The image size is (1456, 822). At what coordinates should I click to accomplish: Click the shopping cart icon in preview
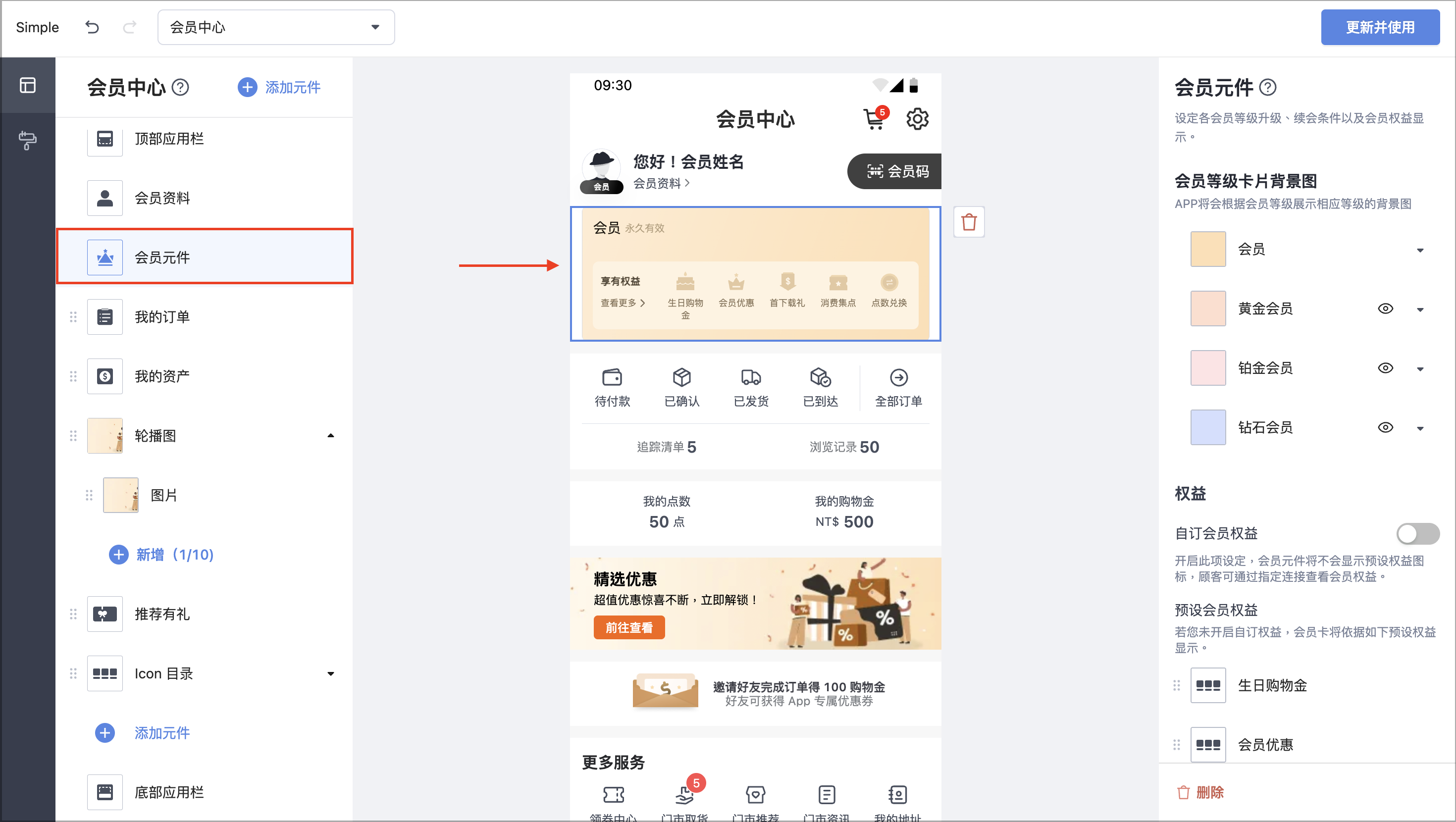coord(875,119)
